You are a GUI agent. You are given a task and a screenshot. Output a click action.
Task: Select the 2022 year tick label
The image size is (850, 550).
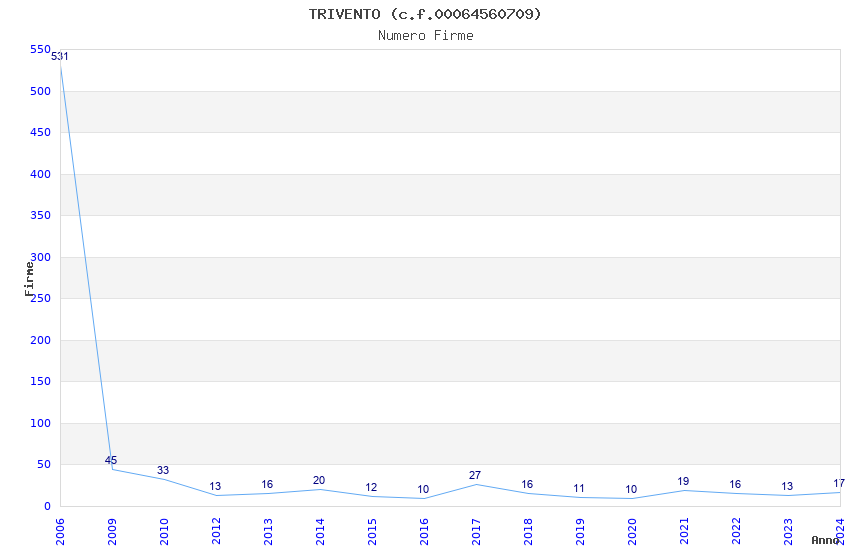pyautogui.click(x=736, y=532)
